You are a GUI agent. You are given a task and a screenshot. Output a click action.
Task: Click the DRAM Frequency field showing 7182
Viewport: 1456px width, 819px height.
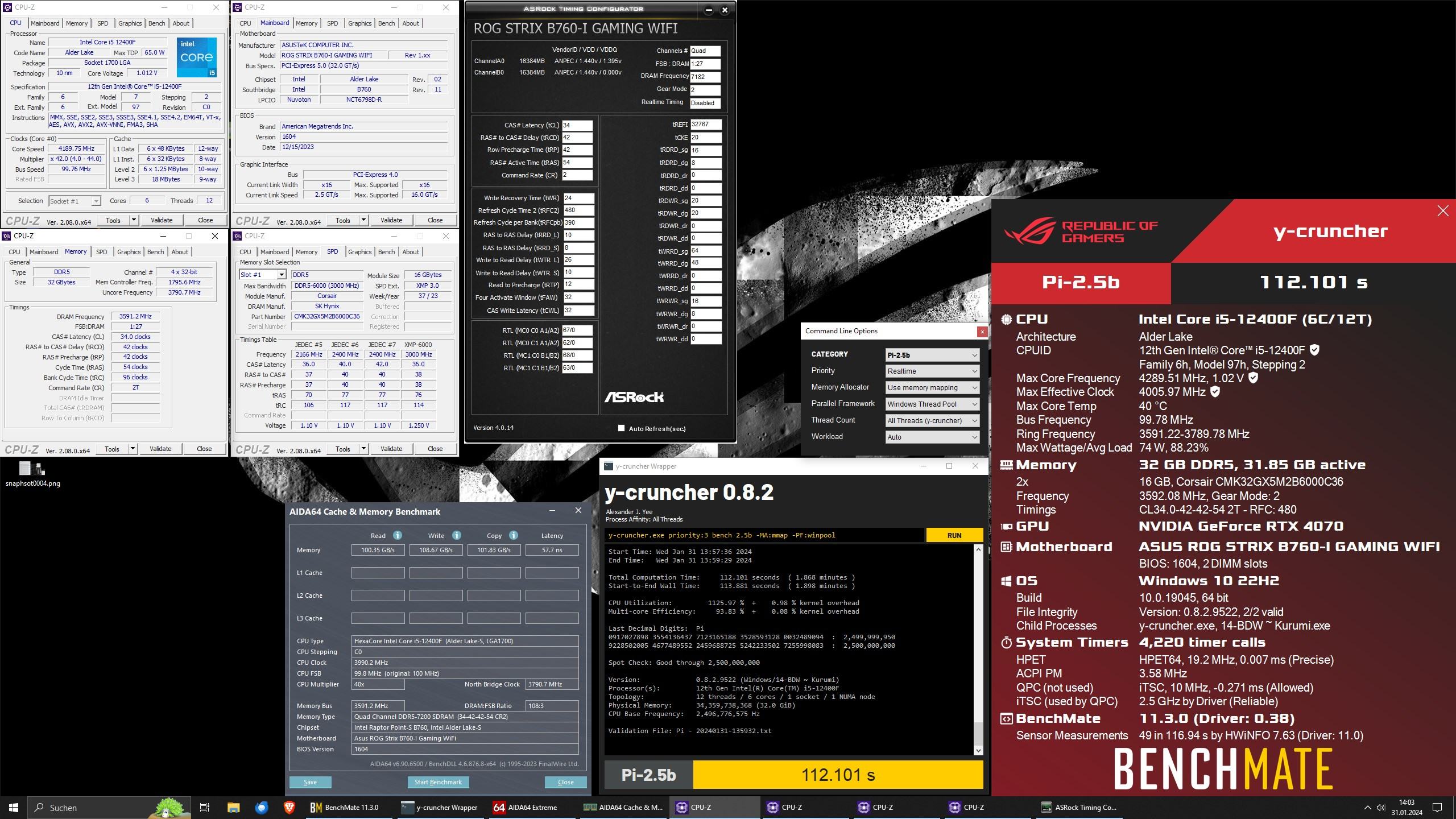705,77
